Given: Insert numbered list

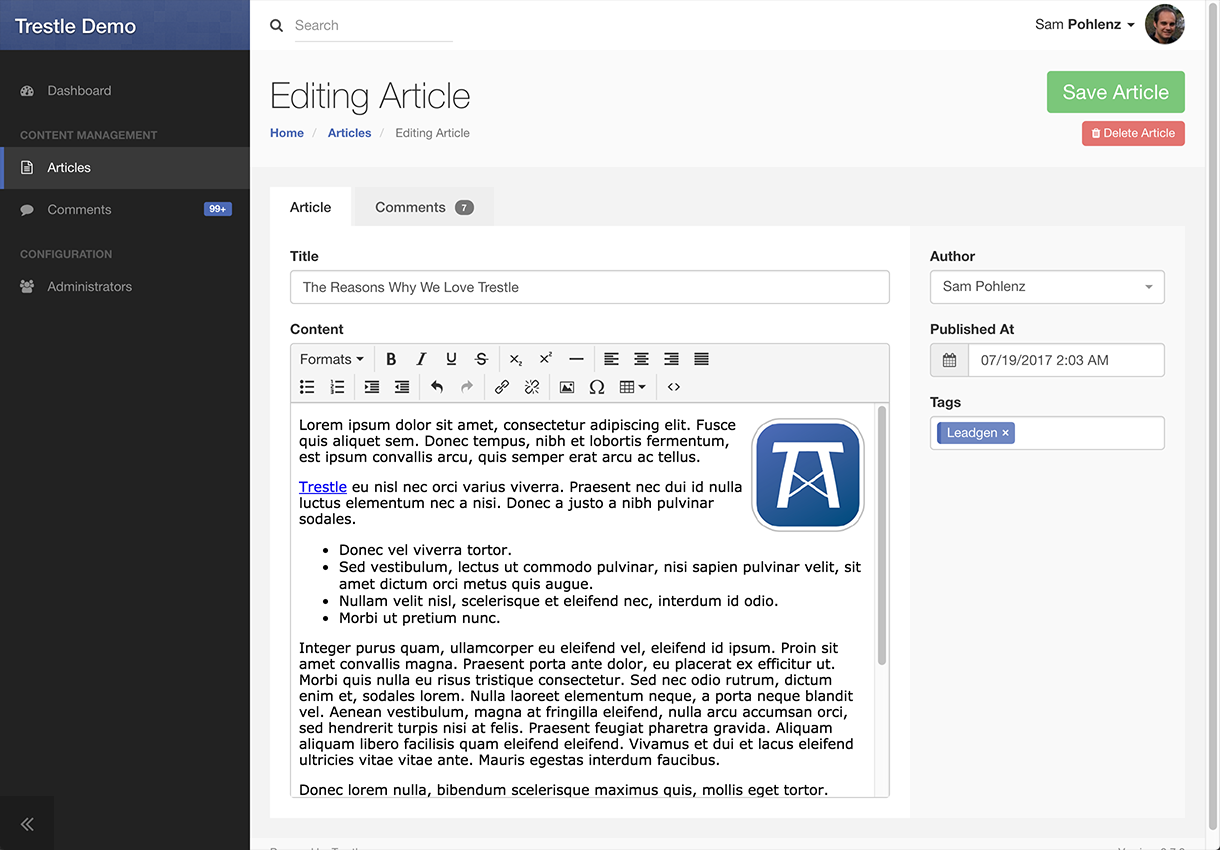Looking at the screenshot, I should (337, 387).
